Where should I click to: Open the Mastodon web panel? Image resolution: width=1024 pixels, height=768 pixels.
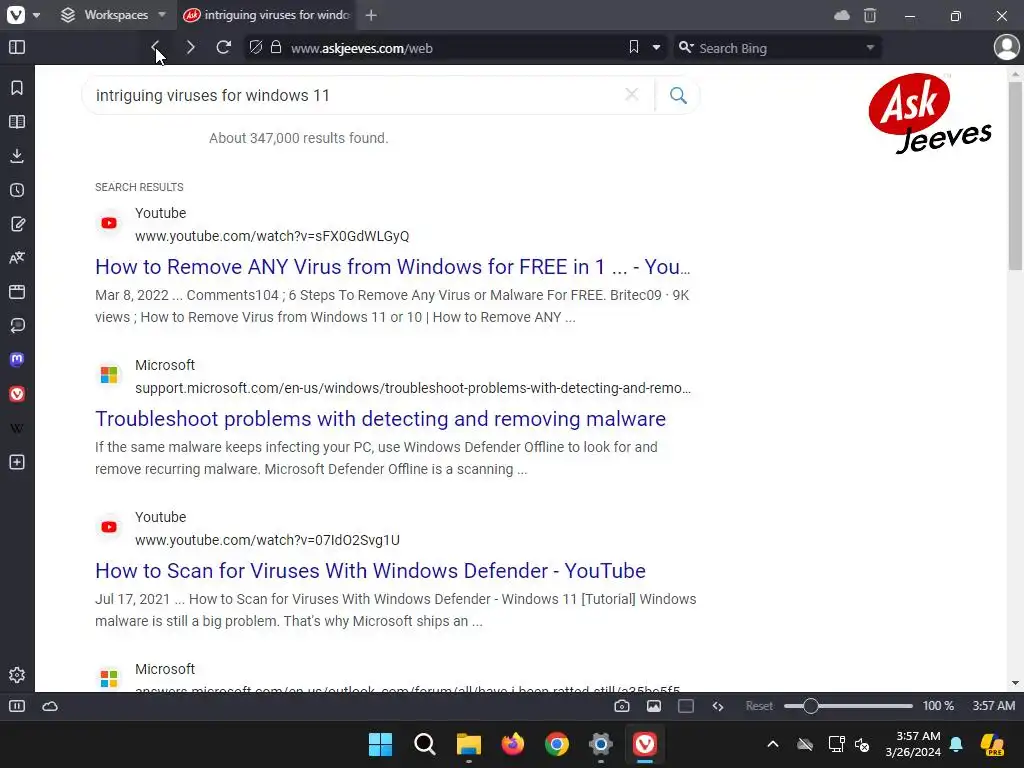coord(17,360)
